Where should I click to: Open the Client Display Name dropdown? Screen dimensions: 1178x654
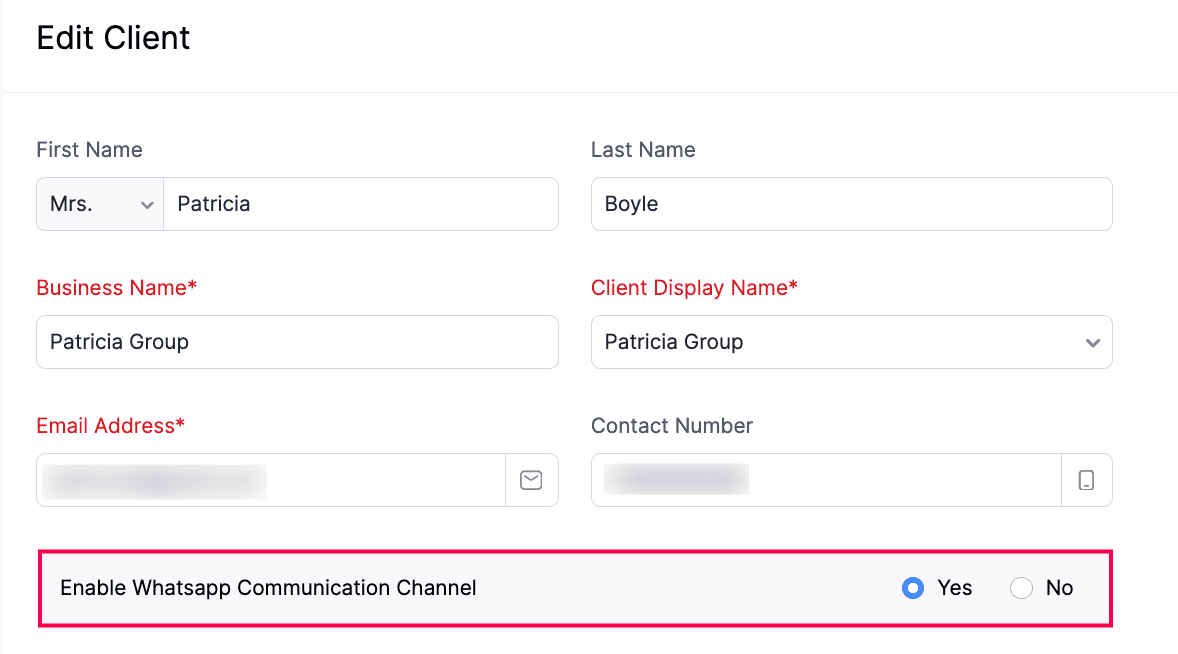(x=851, y=342)
